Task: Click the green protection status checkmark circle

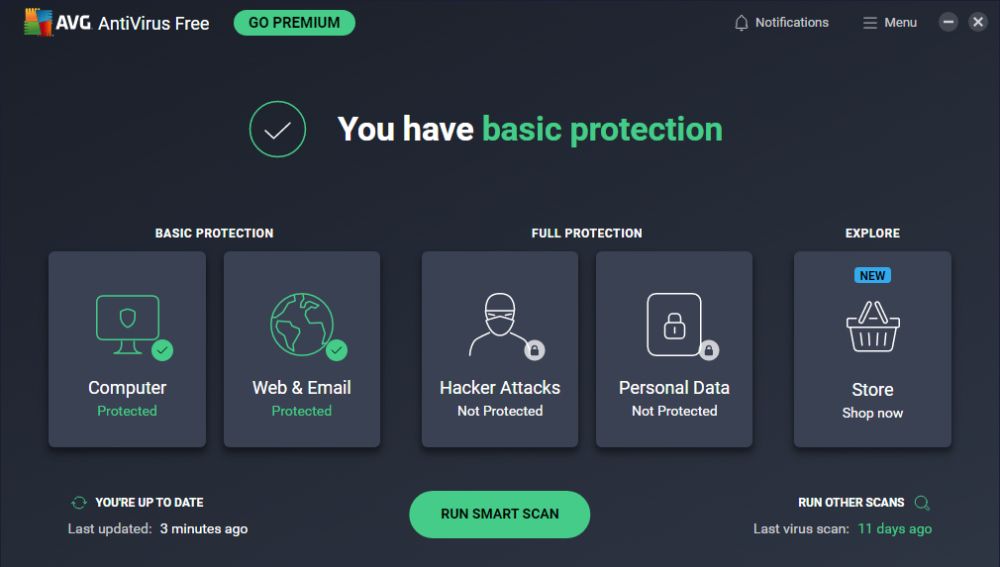Action: (x=277, y=129)
